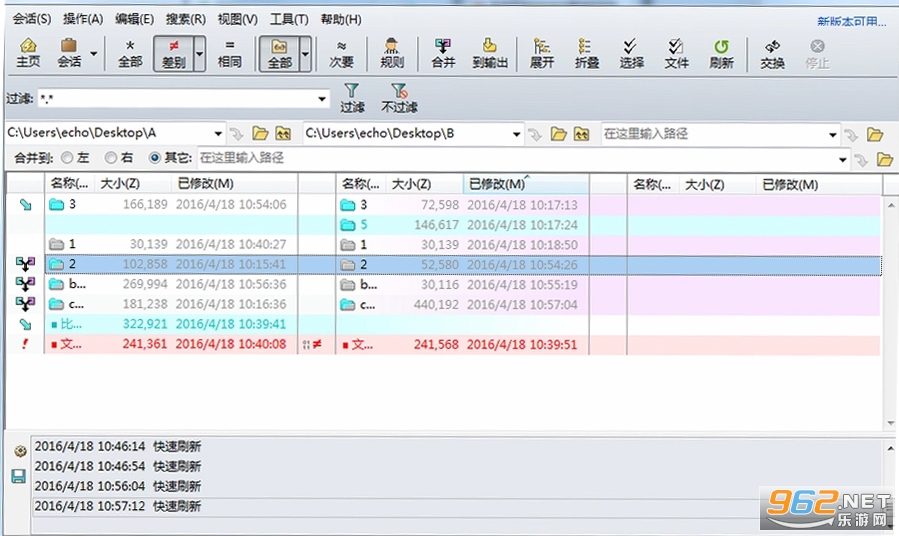
Task: Expand the 合并到 output path dropdown
Action: click(842, 159)
